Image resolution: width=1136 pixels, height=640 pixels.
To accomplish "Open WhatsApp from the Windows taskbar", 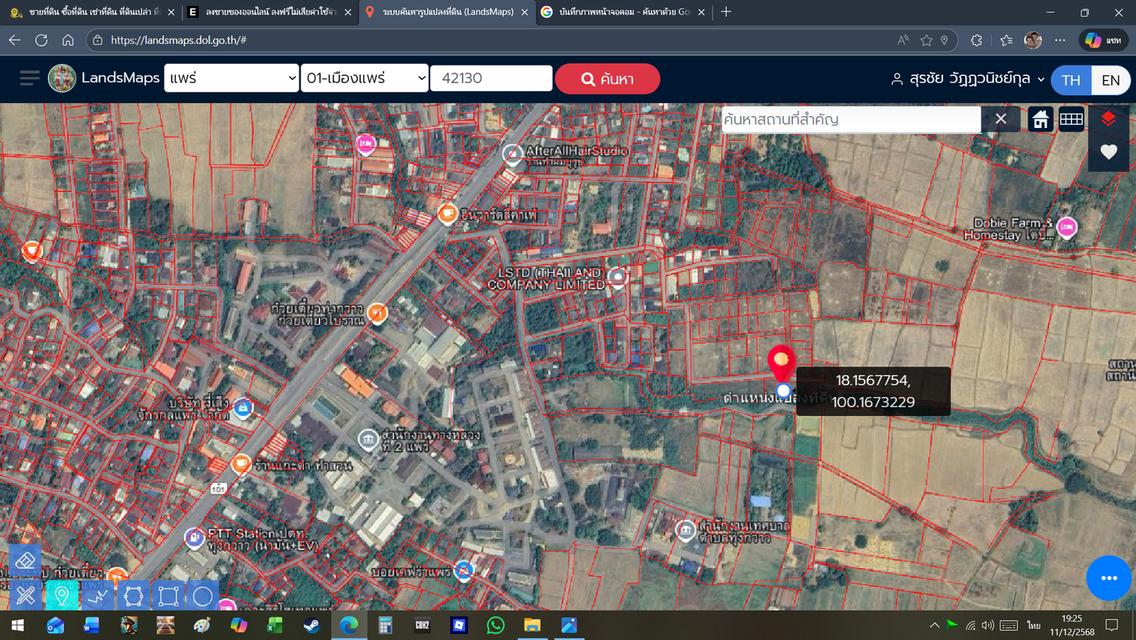I will (x=496, y=625).
